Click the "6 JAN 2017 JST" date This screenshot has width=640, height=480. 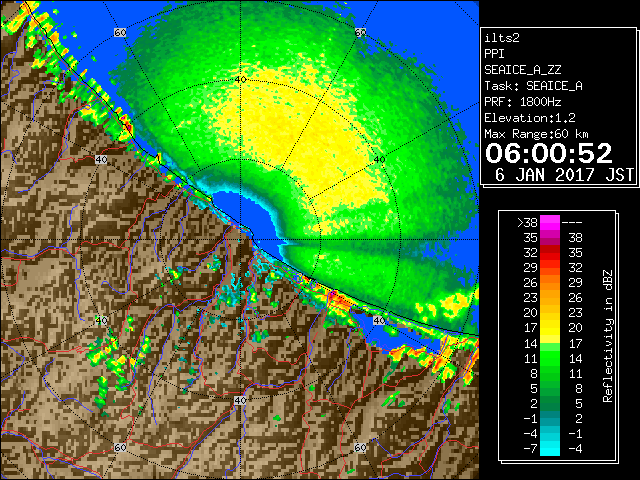[x=564, y=175]
